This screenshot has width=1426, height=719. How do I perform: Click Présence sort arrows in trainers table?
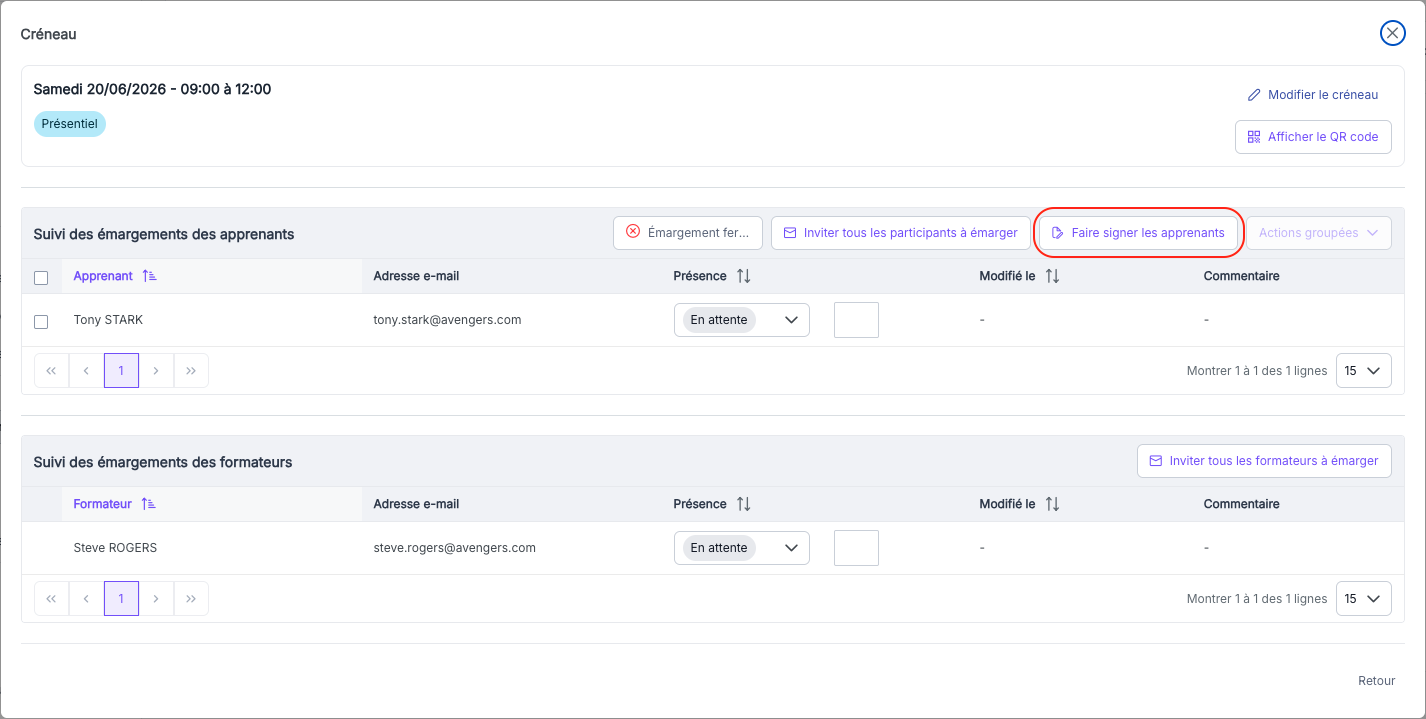[x=743, y=504]
